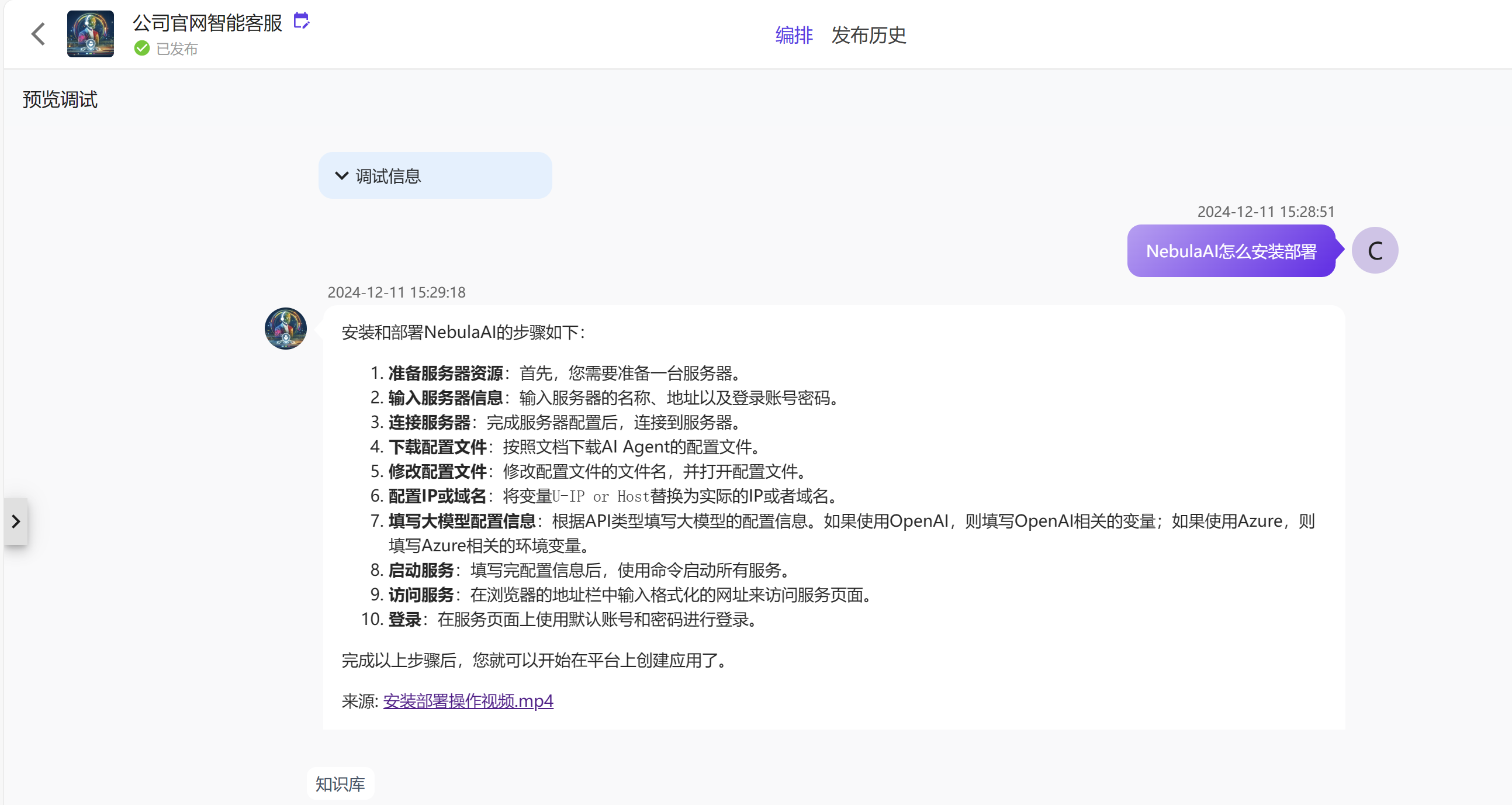The height and width of the screenshot is (805, 1512).
Task: Click the 填写大模型配置信息 step text
Action: click(x=461, y=521)
